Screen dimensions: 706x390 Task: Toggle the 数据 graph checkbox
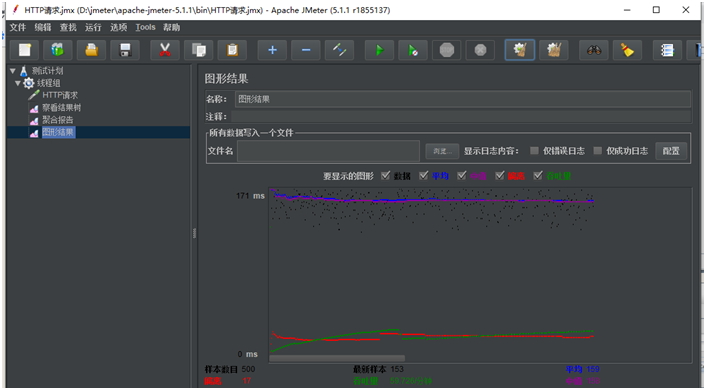coord(385,176)
